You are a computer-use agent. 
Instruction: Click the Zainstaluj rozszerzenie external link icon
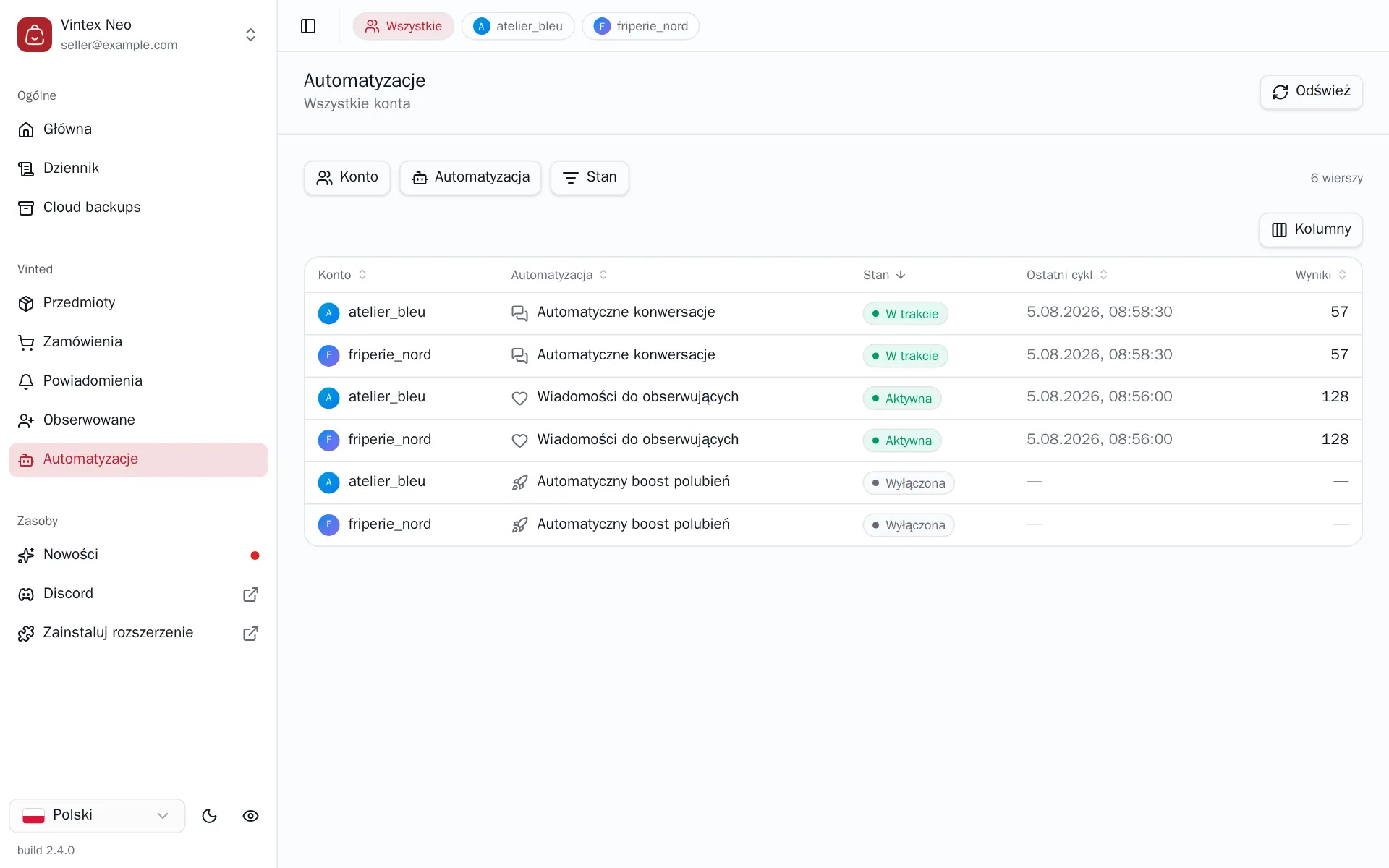pyautogui.click(x=250, y=634)
